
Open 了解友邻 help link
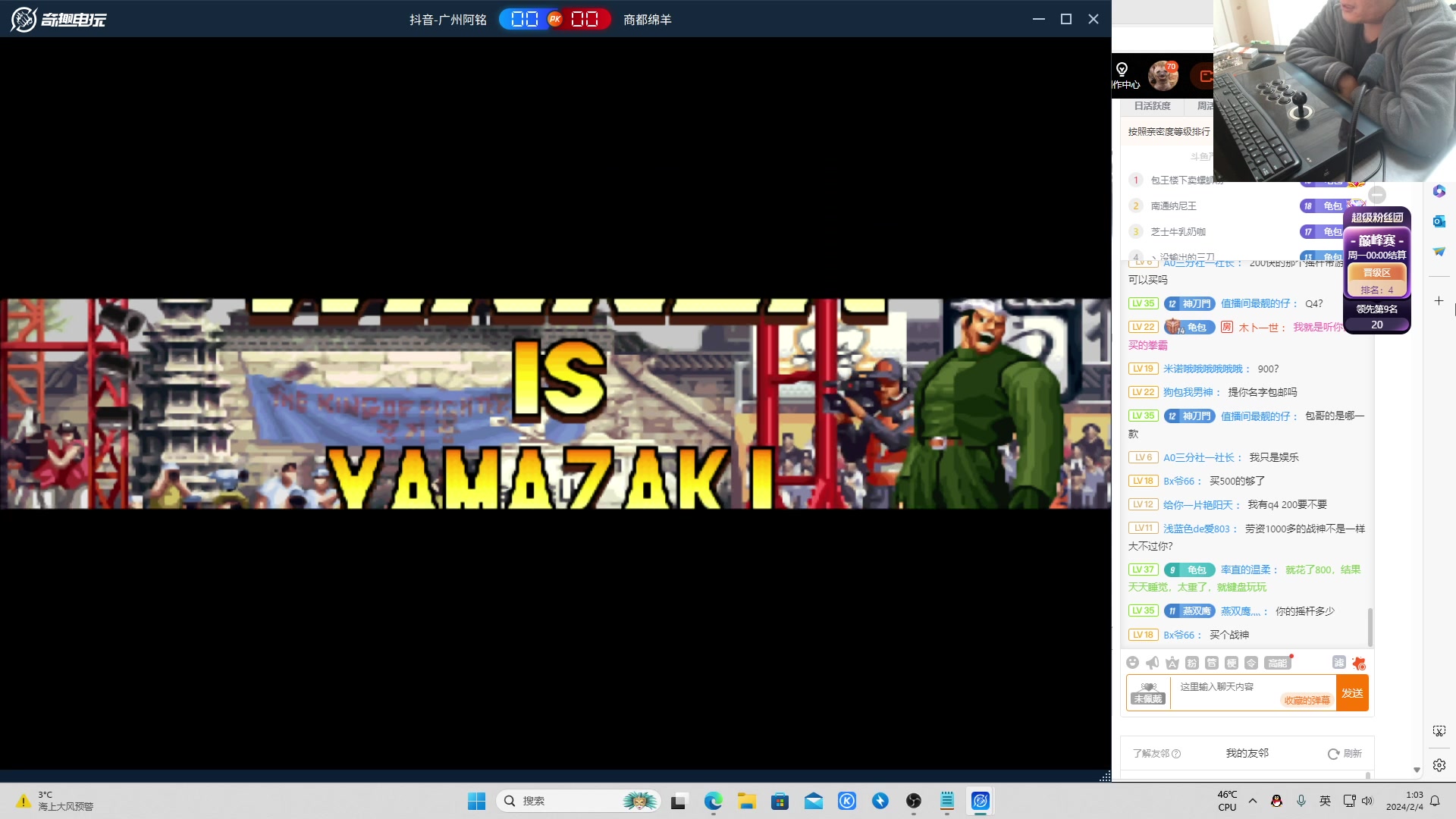click(x=1156, y=754)
